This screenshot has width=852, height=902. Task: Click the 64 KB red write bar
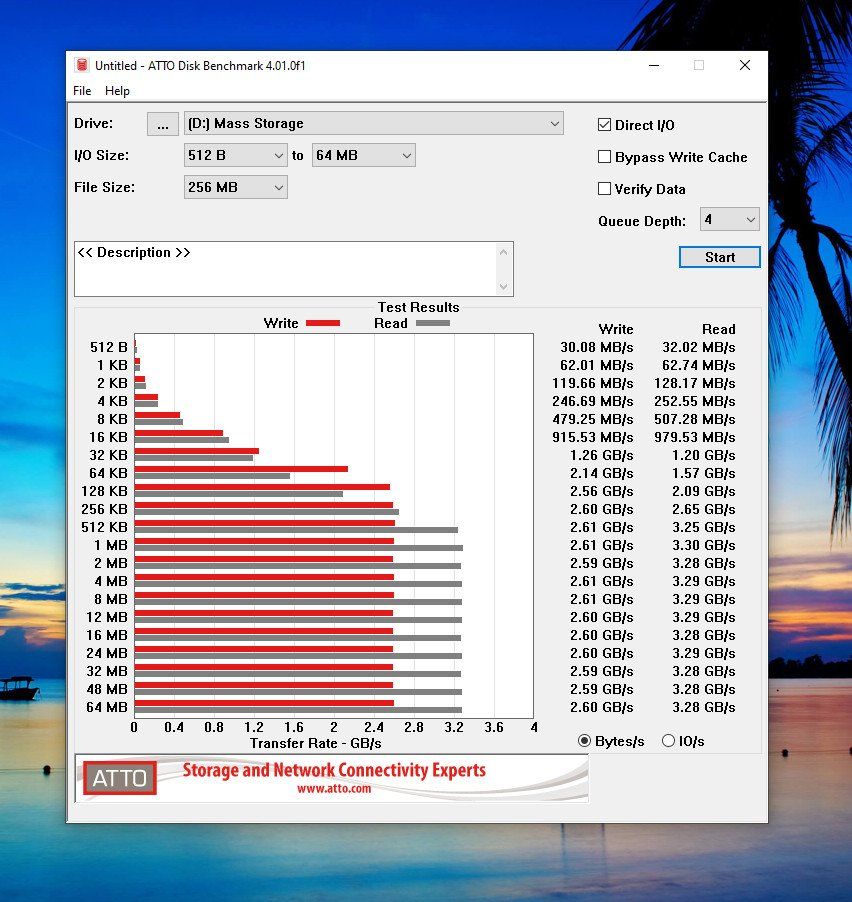[x=241, y=469]
